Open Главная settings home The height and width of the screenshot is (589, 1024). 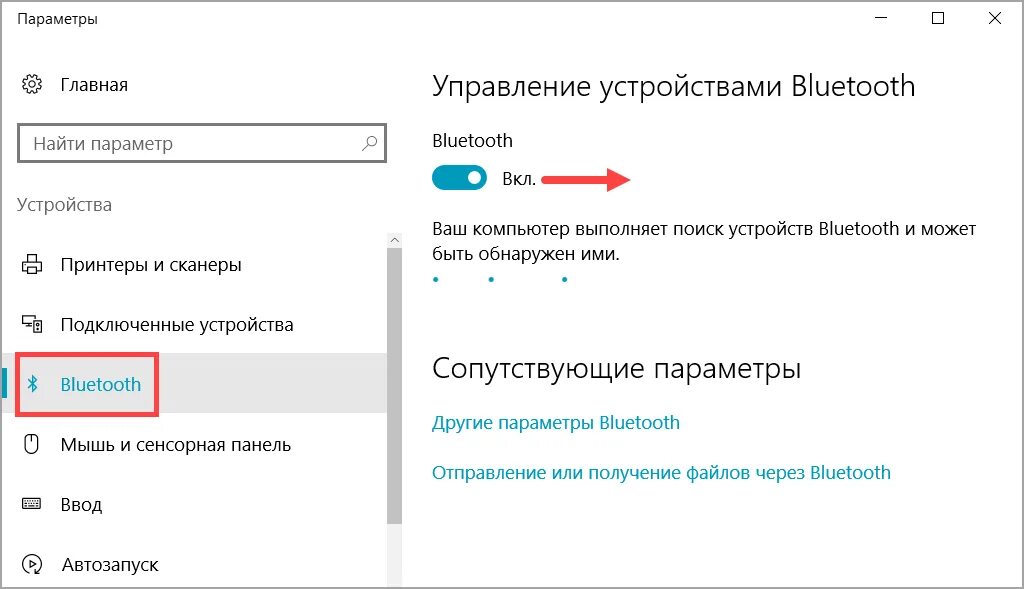click(94, 85)
